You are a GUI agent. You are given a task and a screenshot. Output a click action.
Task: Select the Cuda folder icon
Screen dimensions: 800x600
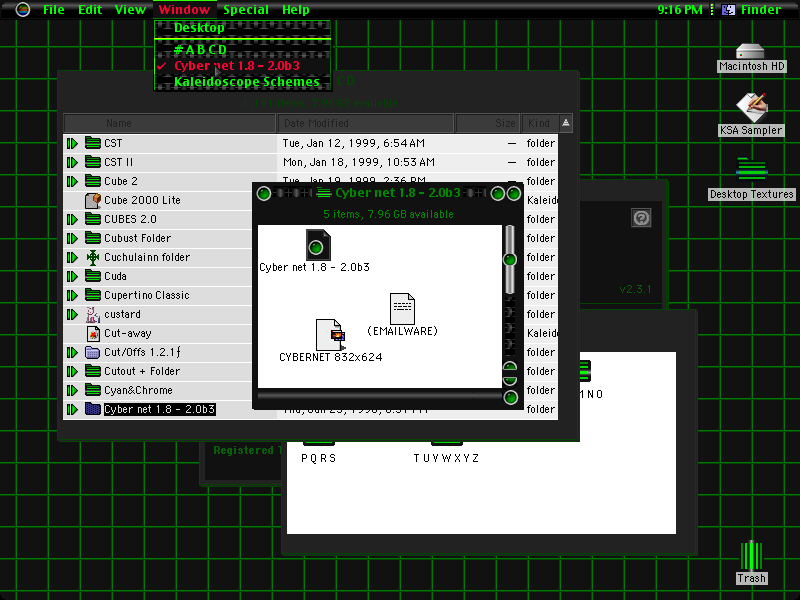[x=92, y=276]
